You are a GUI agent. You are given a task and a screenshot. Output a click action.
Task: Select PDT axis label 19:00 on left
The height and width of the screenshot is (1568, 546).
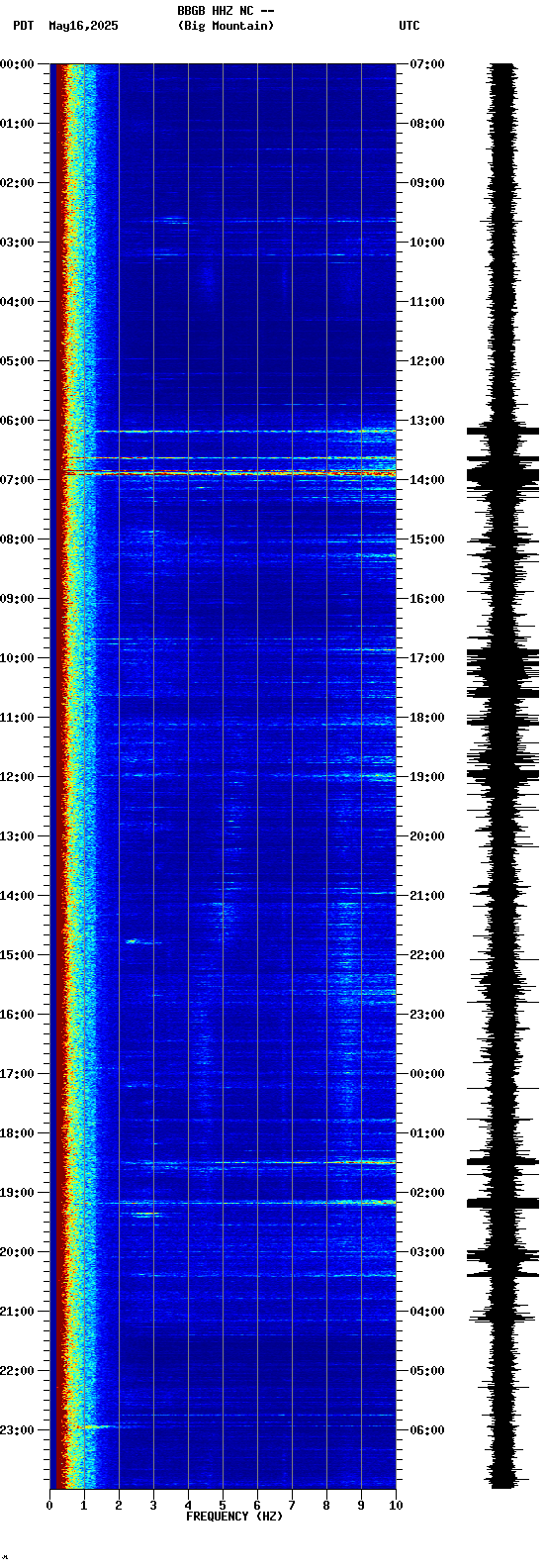coord(18,1193)
